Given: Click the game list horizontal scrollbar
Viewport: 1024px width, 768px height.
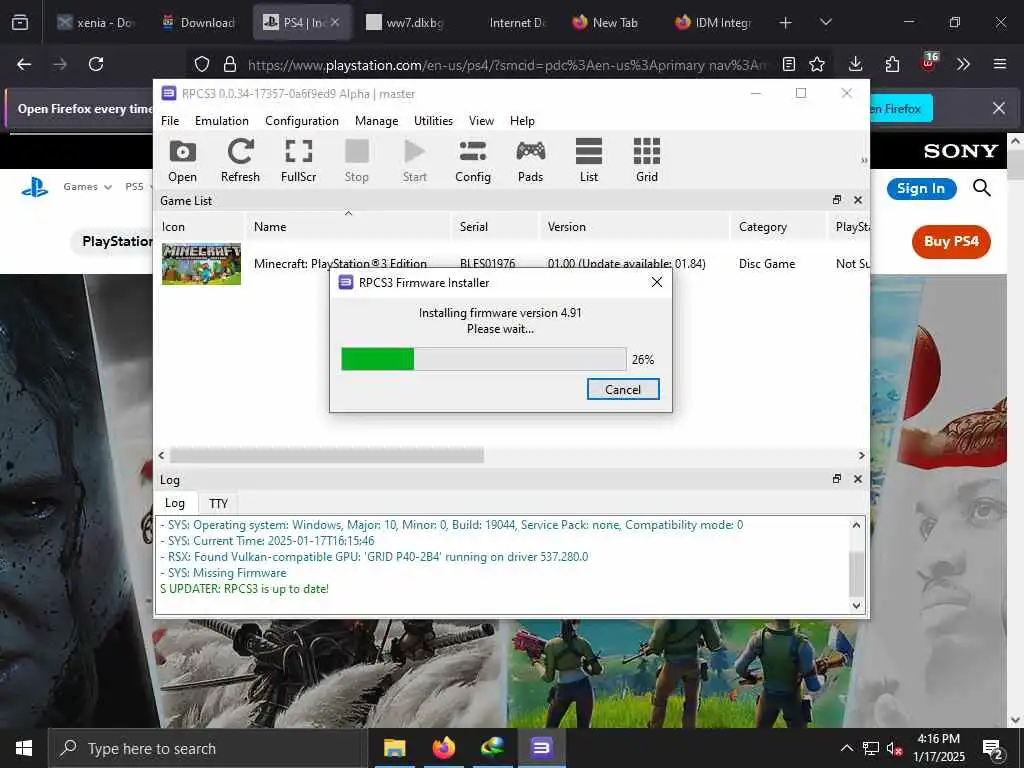Looking at the screenshot, I should coord(327,455).
